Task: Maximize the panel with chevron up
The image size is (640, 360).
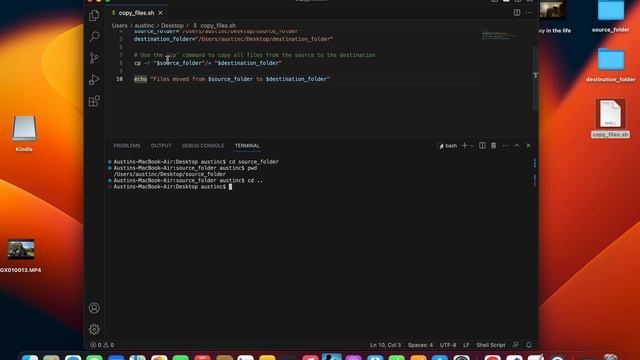Action: pyautogui.click(x=517, y=146)
